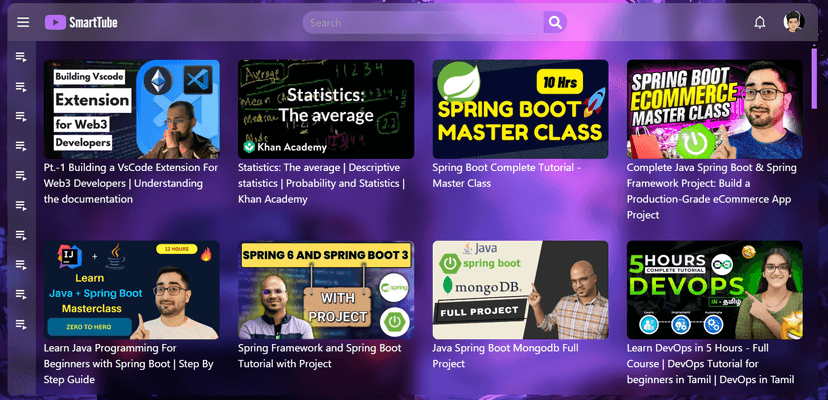Select the first playlist icon in sidebar
Viewport: 828px width, 400px height.
coord(21,57)
